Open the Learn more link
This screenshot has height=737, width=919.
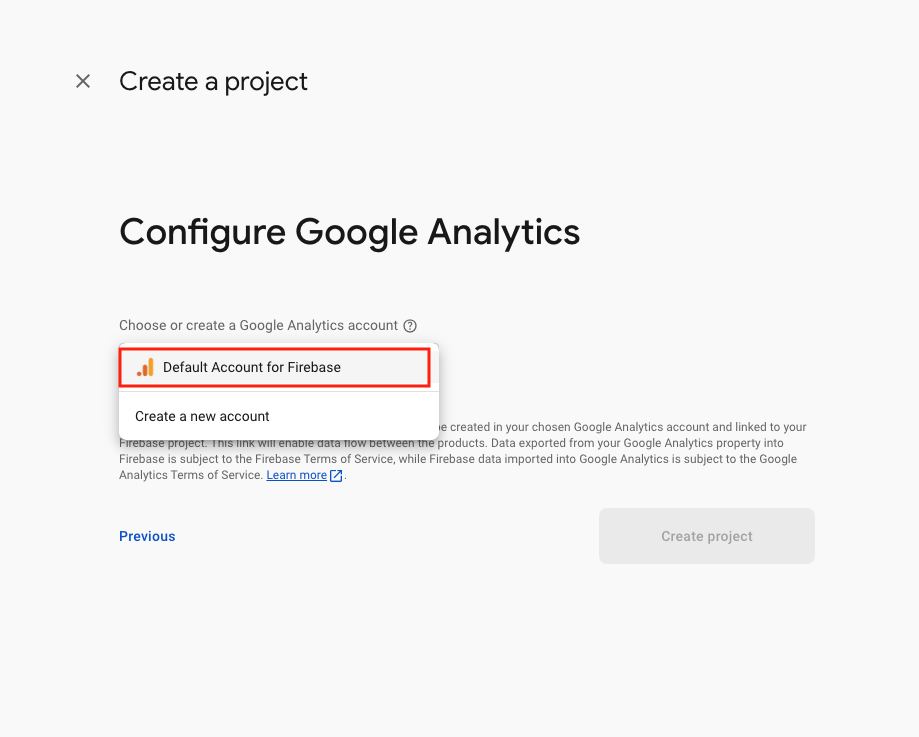(296, 476)
